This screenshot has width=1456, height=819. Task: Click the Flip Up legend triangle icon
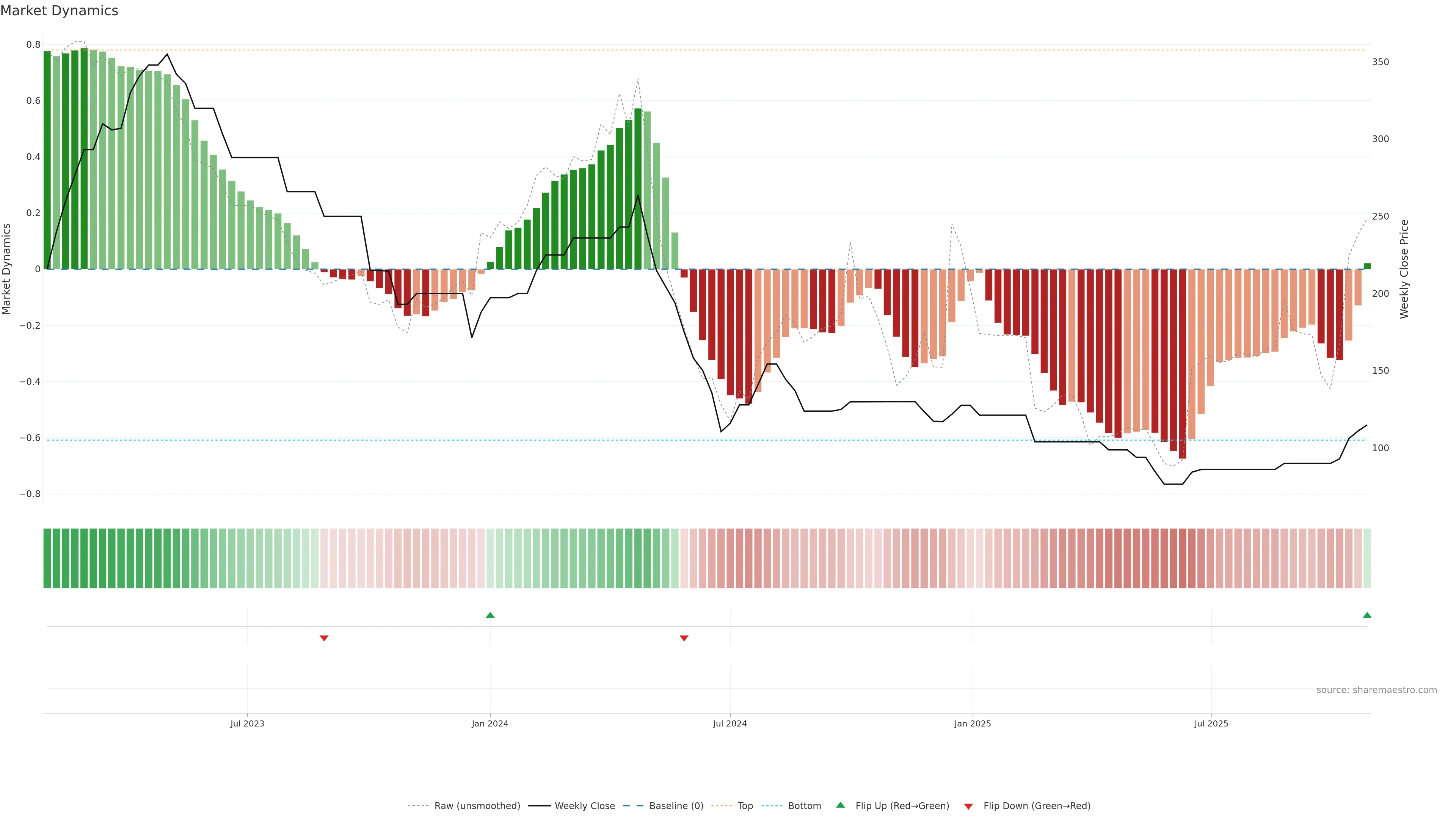point(841,805)
